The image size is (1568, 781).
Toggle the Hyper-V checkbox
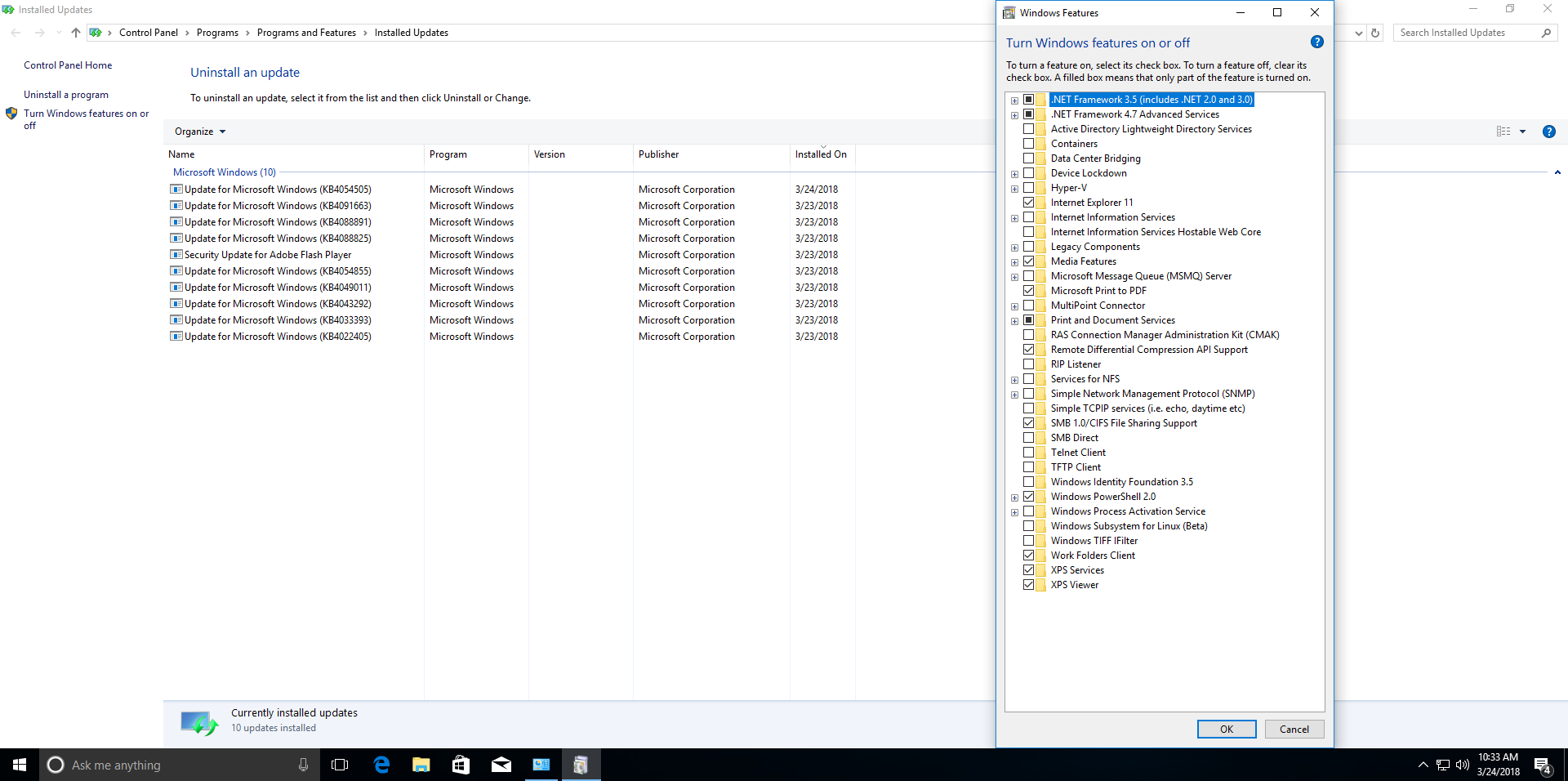pyautogui.click(x=1028, y=188)
